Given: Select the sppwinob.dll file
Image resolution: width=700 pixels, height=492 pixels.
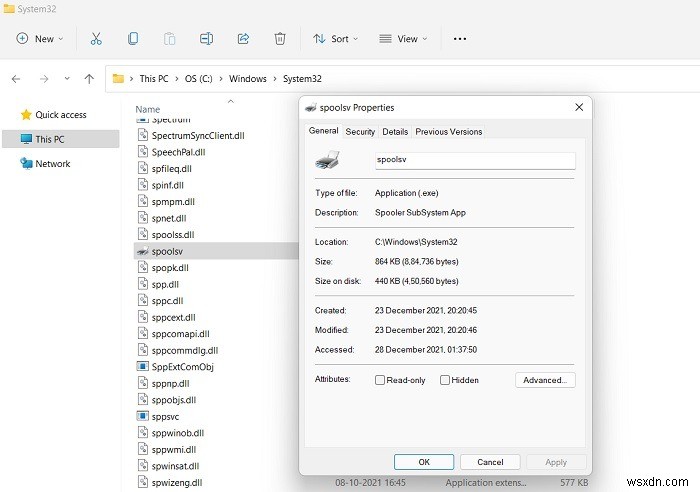Looking at the screenshot, I should pos(178,433).
